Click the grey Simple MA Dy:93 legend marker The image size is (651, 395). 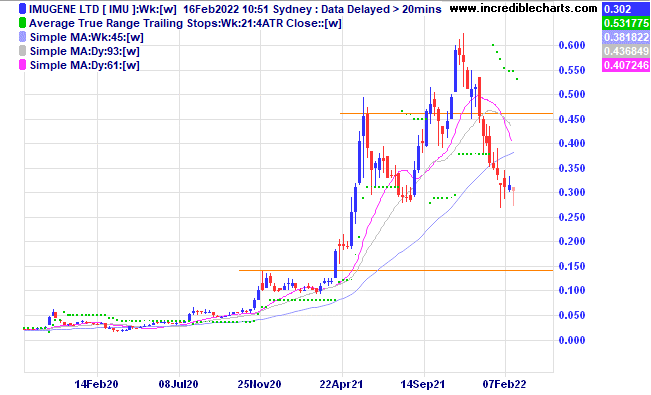point(22,51)
